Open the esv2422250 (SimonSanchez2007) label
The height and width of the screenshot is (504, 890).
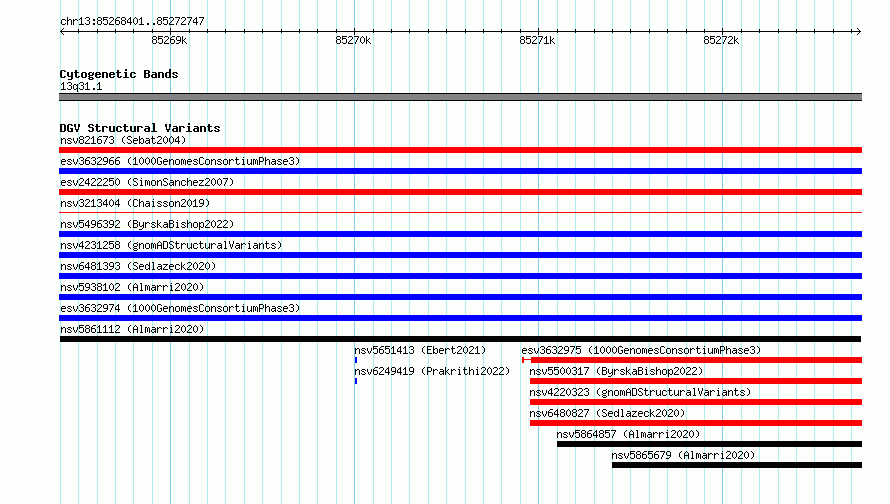[147, 182]
